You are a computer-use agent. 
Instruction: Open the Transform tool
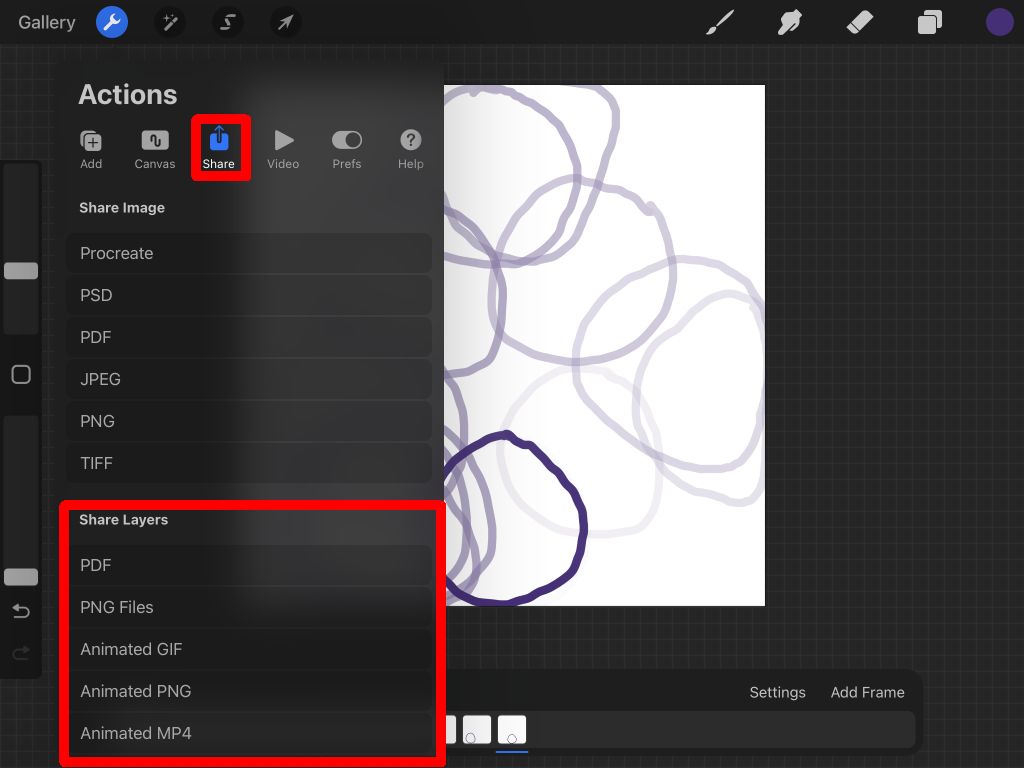285,22
